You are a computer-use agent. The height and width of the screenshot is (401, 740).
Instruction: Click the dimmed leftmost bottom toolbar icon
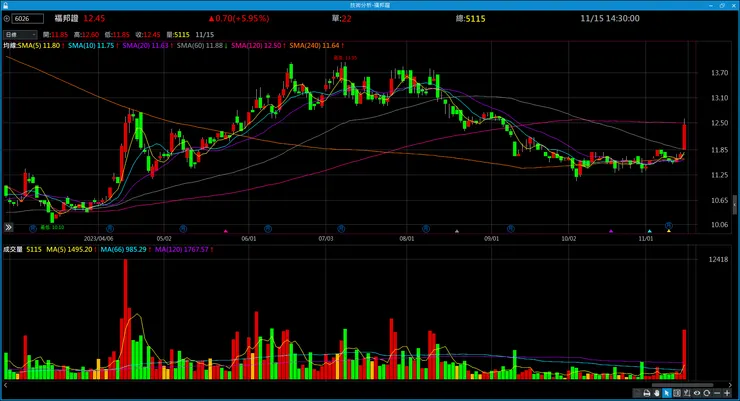click(637, 393)
